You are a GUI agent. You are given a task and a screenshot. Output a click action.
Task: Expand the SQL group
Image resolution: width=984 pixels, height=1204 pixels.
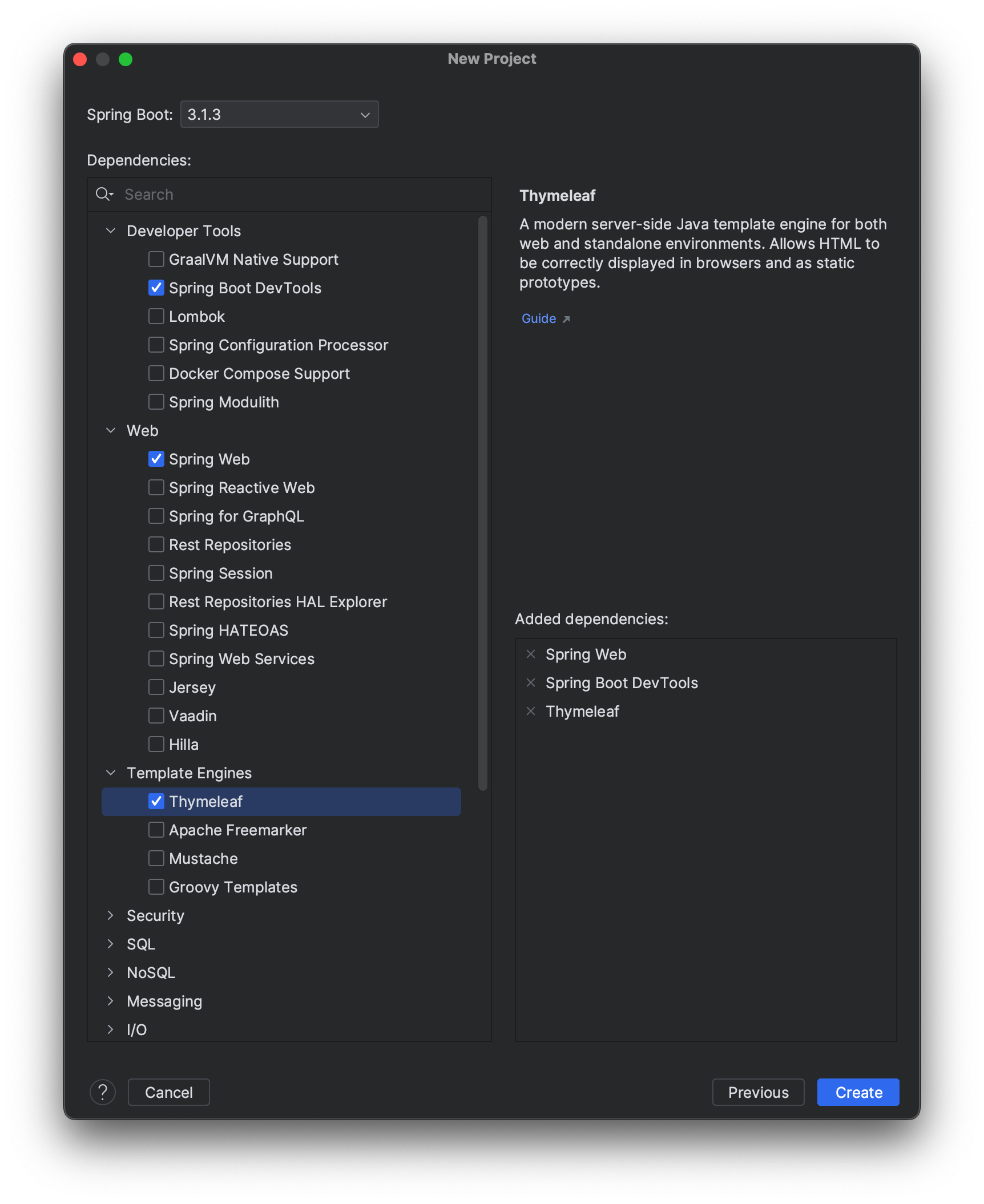111,944
